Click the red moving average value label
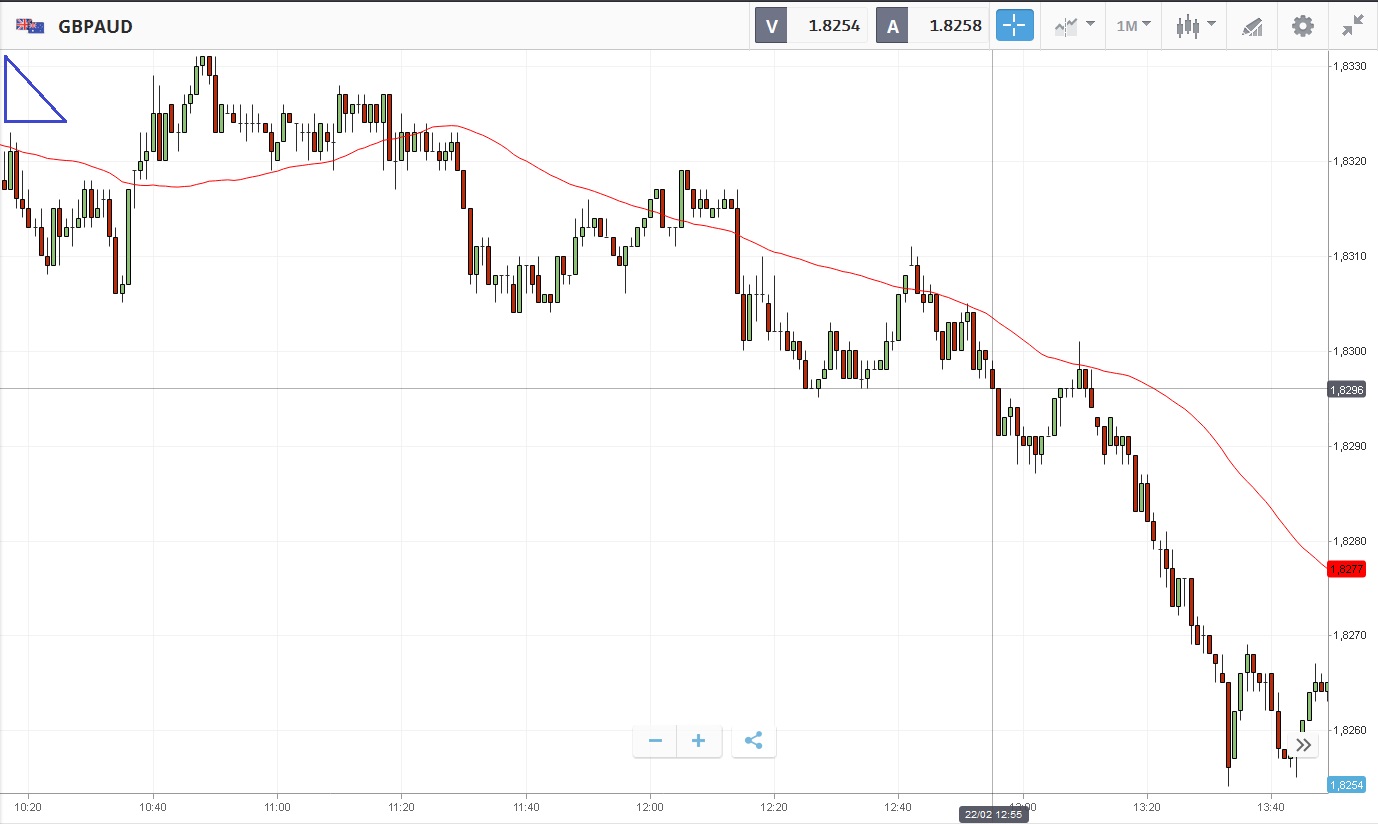This screenshot has width=1378, height=824. coord(1346,569)
